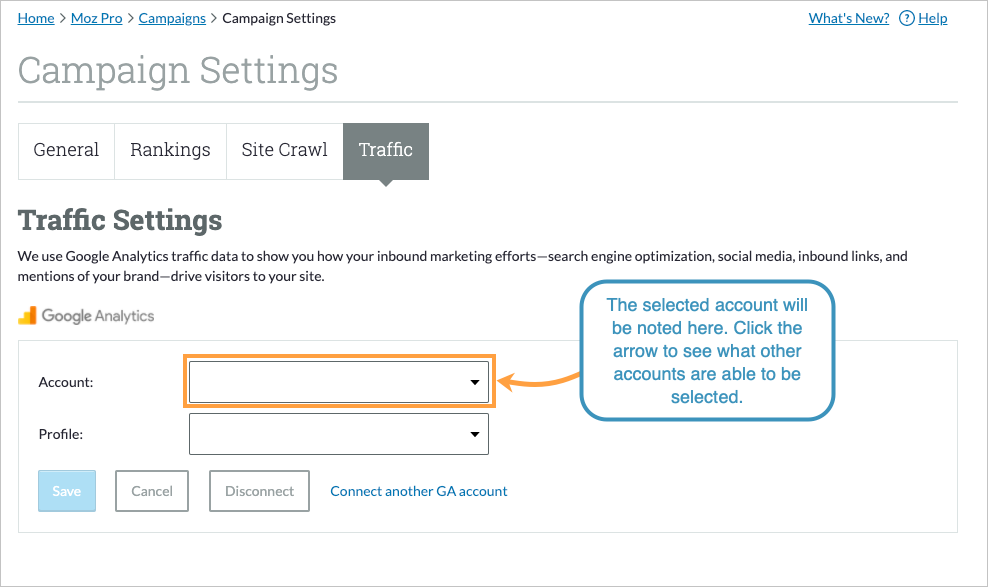Image resolution: width=988 pixels, height=587 pixels.
Task: Open the What's New? link
Action: [848, 17]
